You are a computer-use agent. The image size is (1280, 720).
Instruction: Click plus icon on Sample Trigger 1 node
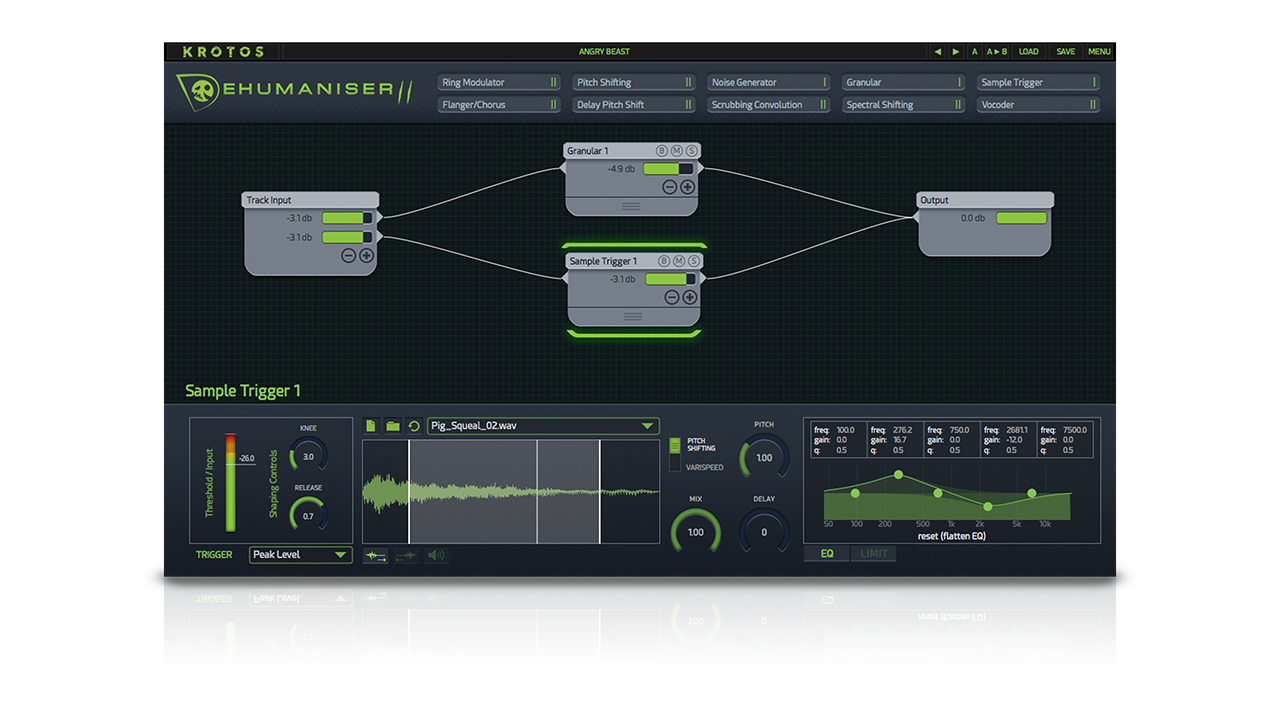(x=689, y=297)
